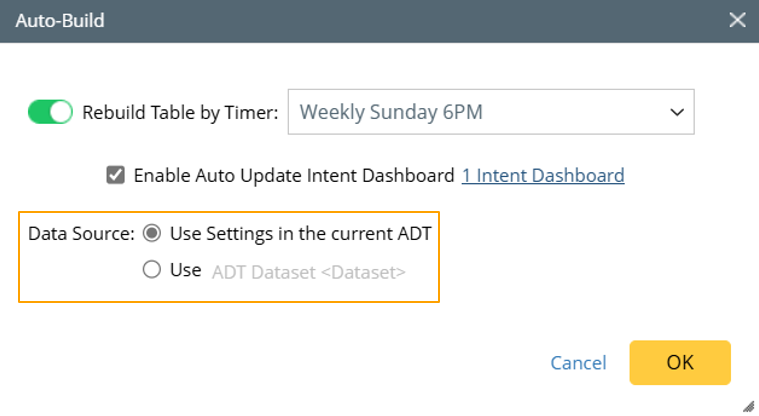This screenshot has height=416, width=759.
Task: Expand the timer schedule dropdown chevron arrow
Action: click(x=676, y=112)
